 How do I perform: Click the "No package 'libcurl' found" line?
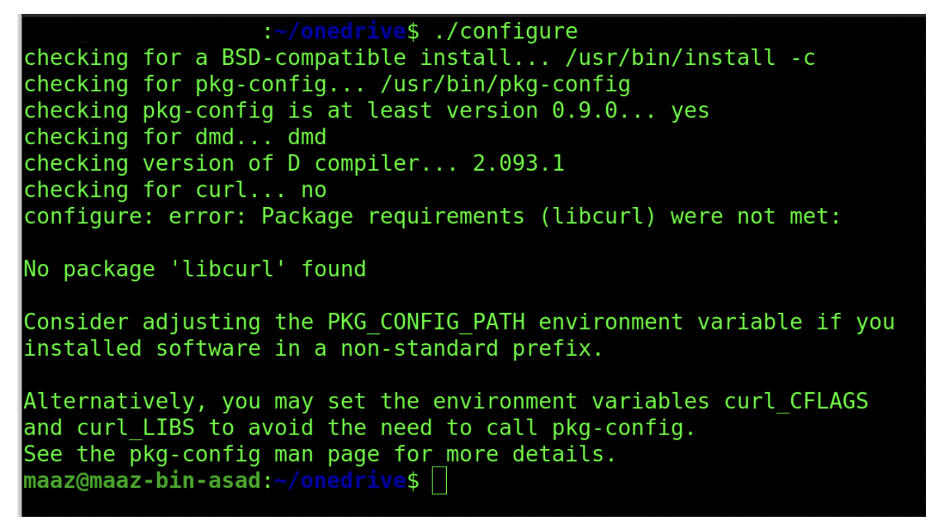(195, 269)
